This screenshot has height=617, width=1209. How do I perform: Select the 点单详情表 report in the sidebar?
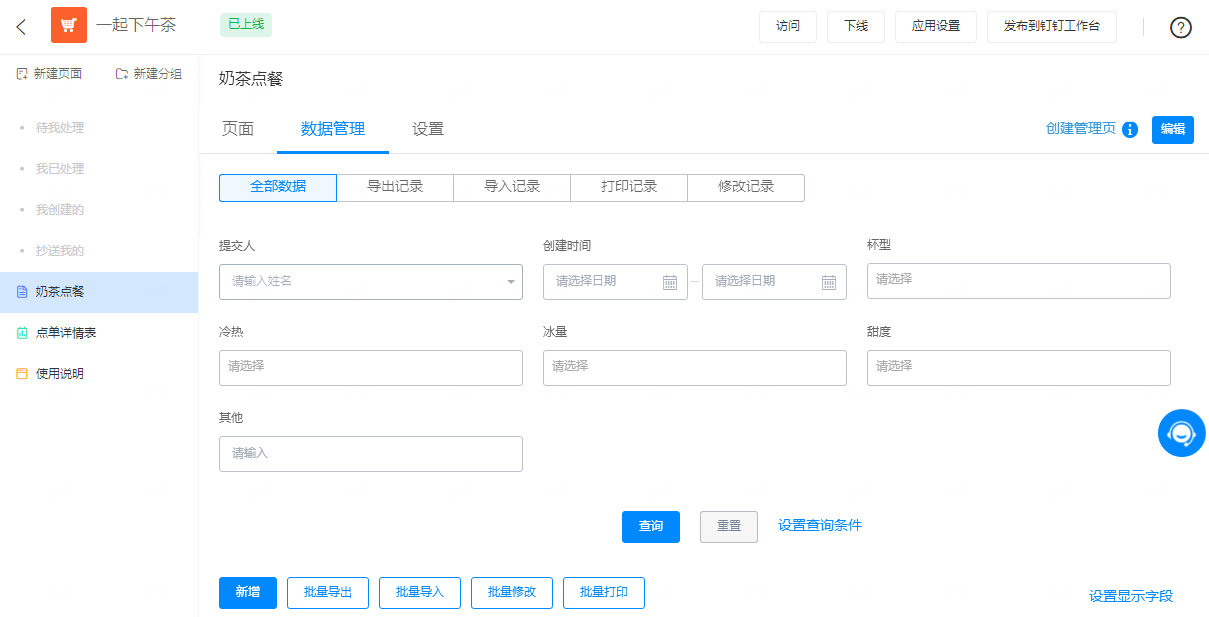(x=66, y=332)
